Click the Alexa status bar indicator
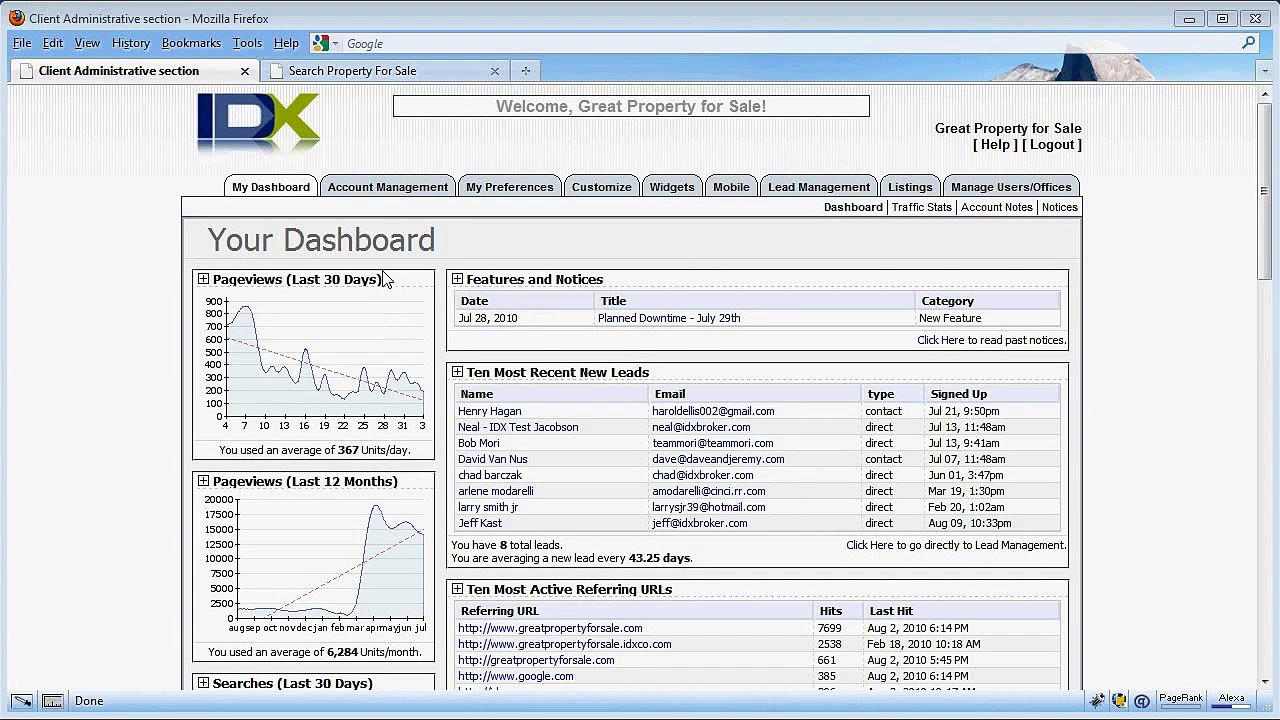Screen dimensions: 1280x720 click(1232, 700)
